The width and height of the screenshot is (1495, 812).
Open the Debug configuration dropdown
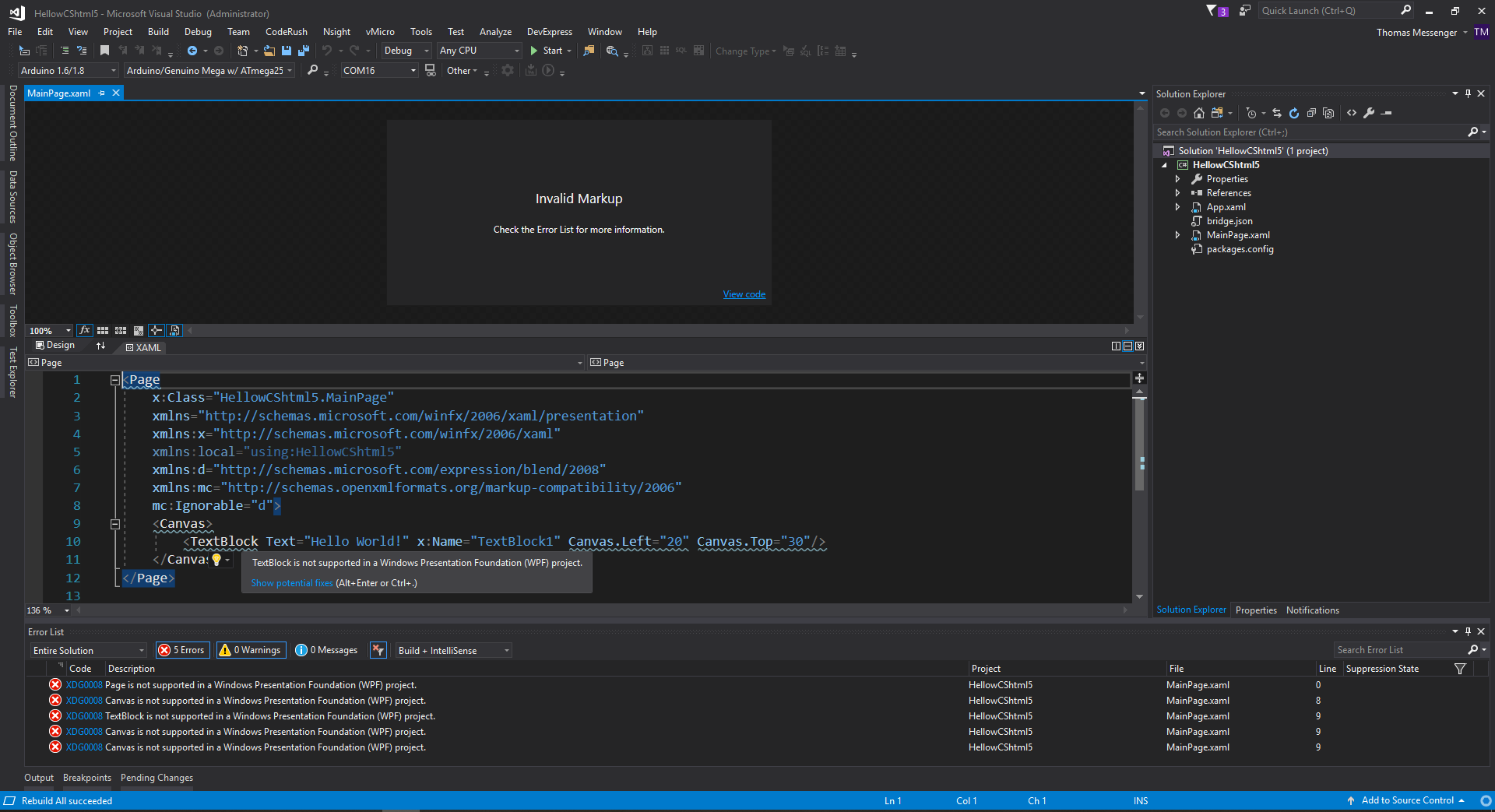(406, 51)
